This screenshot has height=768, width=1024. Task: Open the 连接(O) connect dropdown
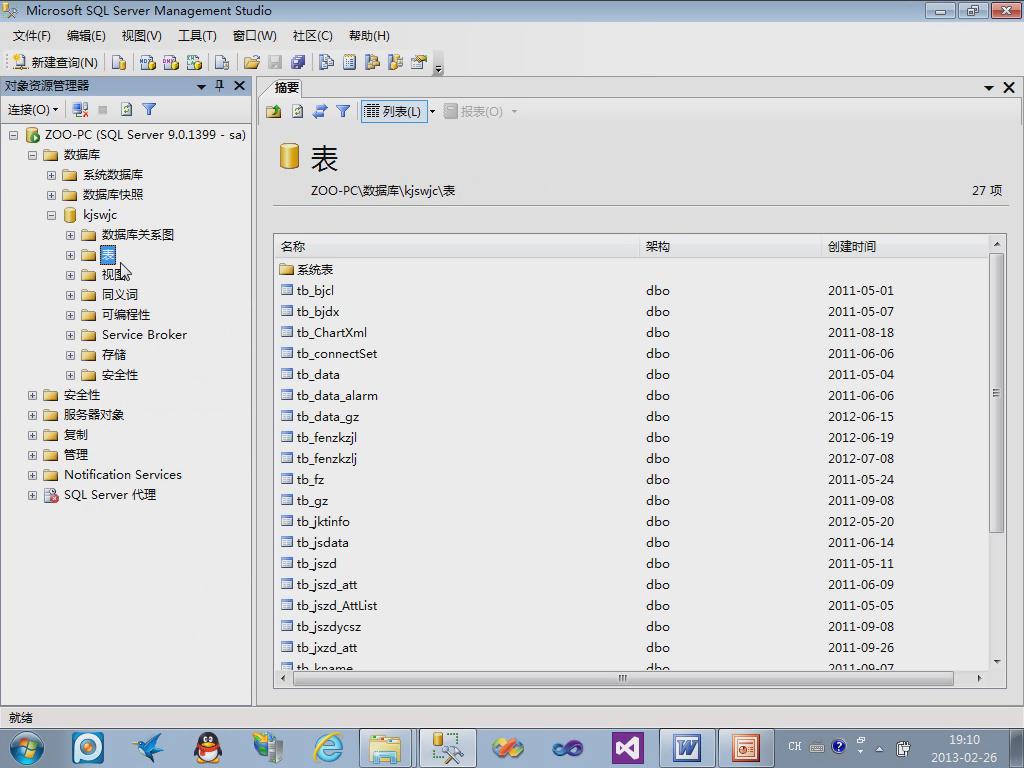pyautogui.click(x=33, y=110)
